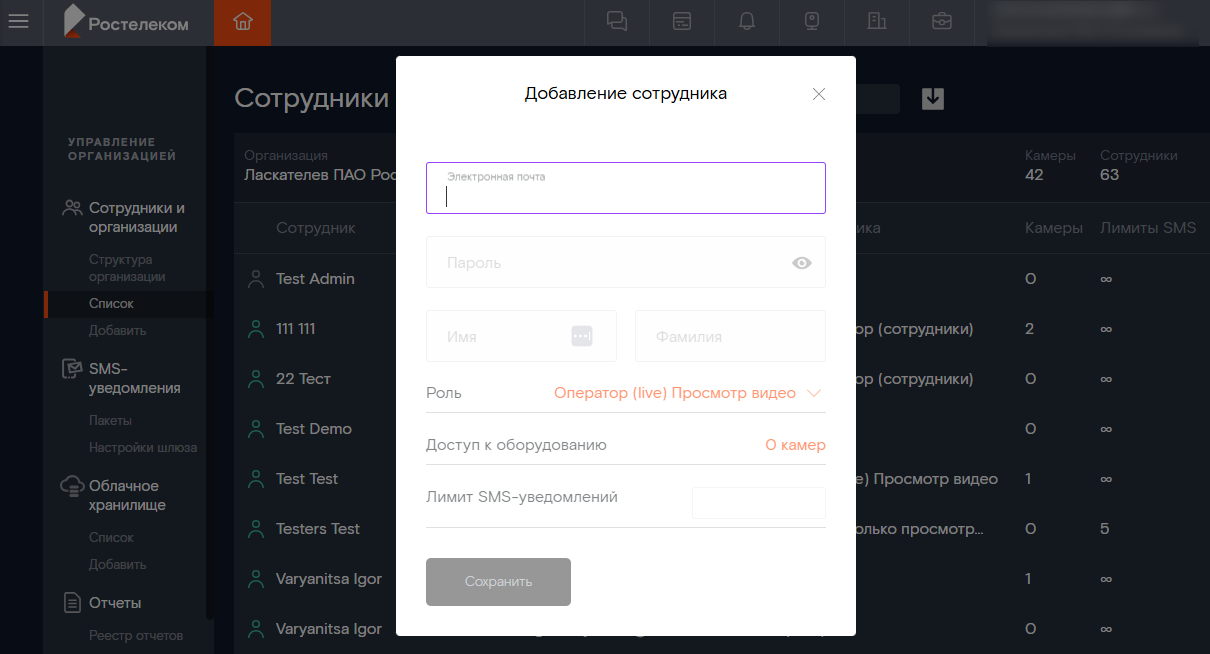1210x654 pixels.
Task: Click the Облачное хранилище cloud icon
Action: point(72,486)
